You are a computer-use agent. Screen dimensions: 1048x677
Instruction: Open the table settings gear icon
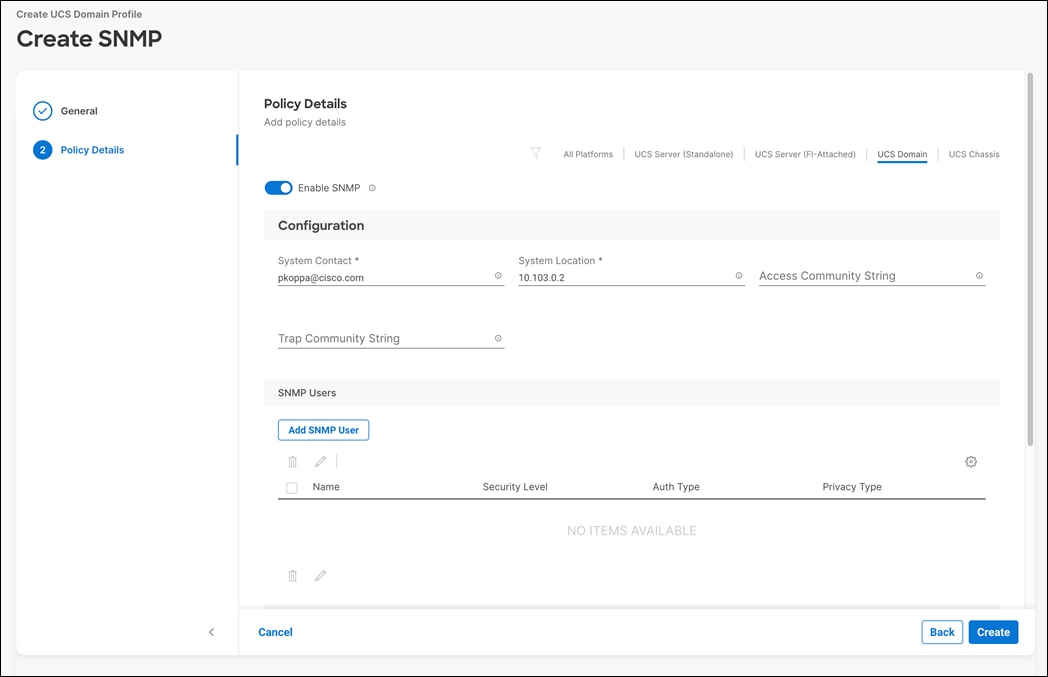tap(970, 461)
